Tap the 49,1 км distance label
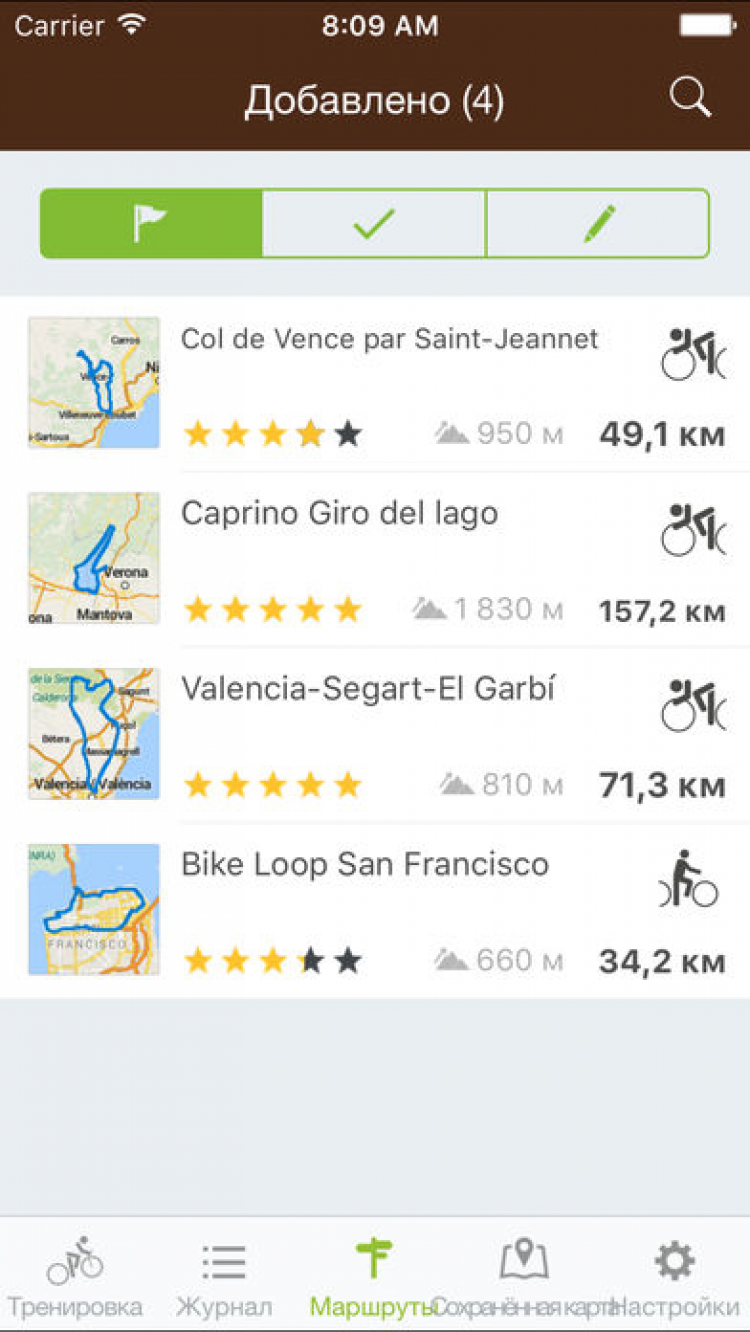The width and height of the screenshot is (750, 1332). [x=662, y=434]
